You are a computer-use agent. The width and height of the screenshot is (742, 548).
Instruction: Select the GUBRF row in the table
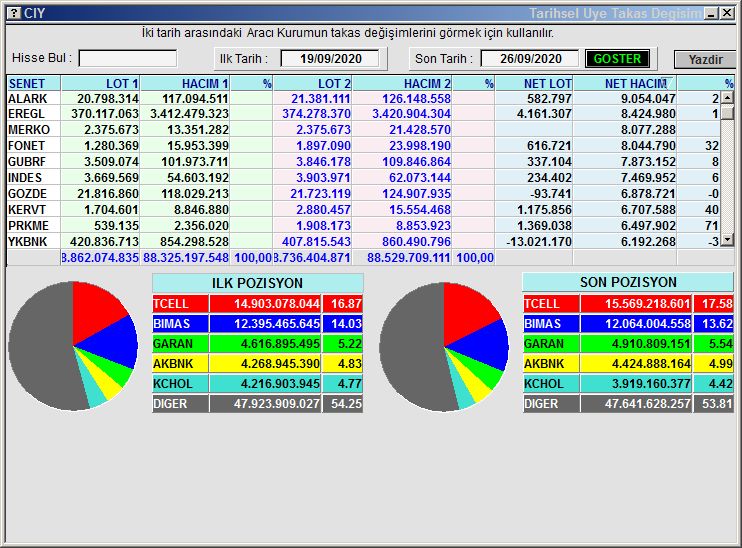363,162
